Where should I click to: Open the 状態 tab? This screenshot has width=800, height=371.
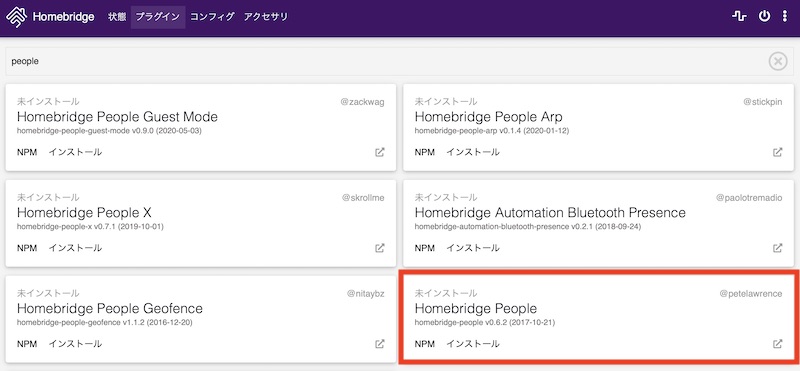117,17
